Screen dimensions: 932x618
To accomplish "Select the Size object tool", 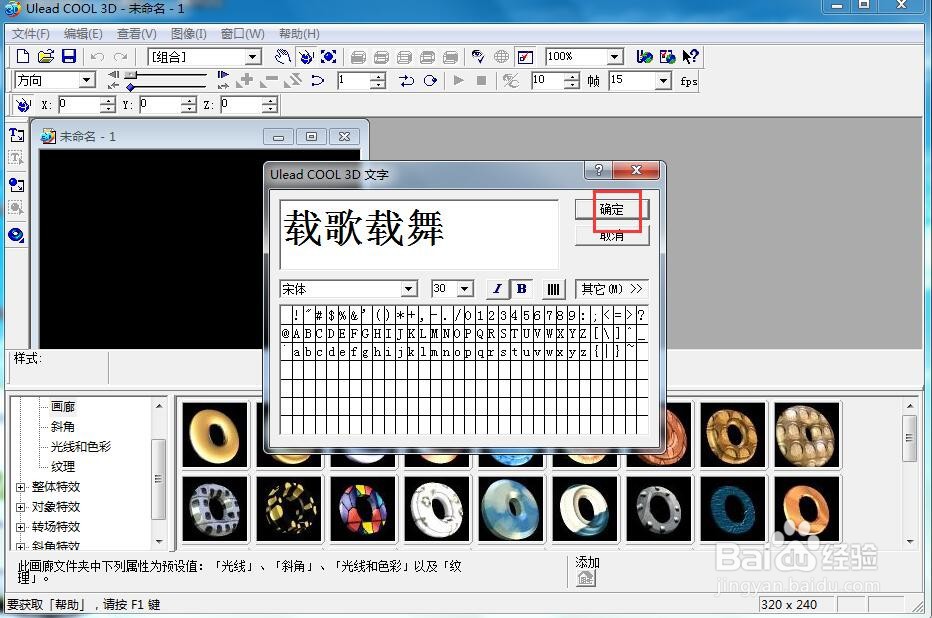I will click(329, 57).
